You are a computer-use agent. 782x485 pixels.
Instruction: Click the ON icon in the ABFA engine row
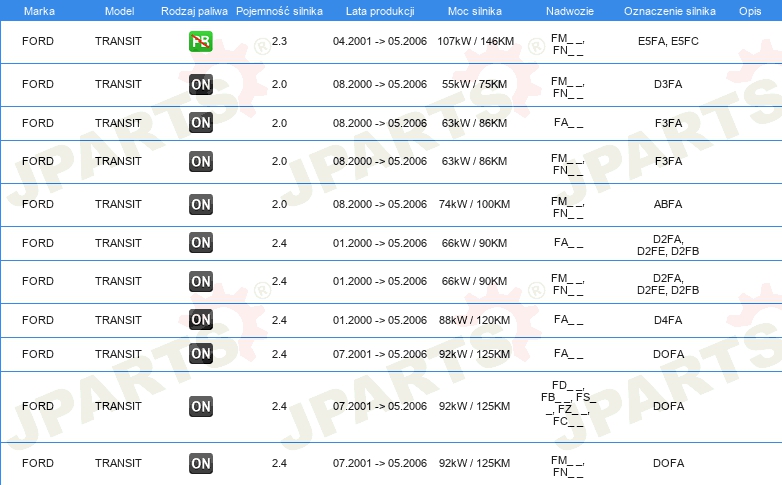click(201, 205)
